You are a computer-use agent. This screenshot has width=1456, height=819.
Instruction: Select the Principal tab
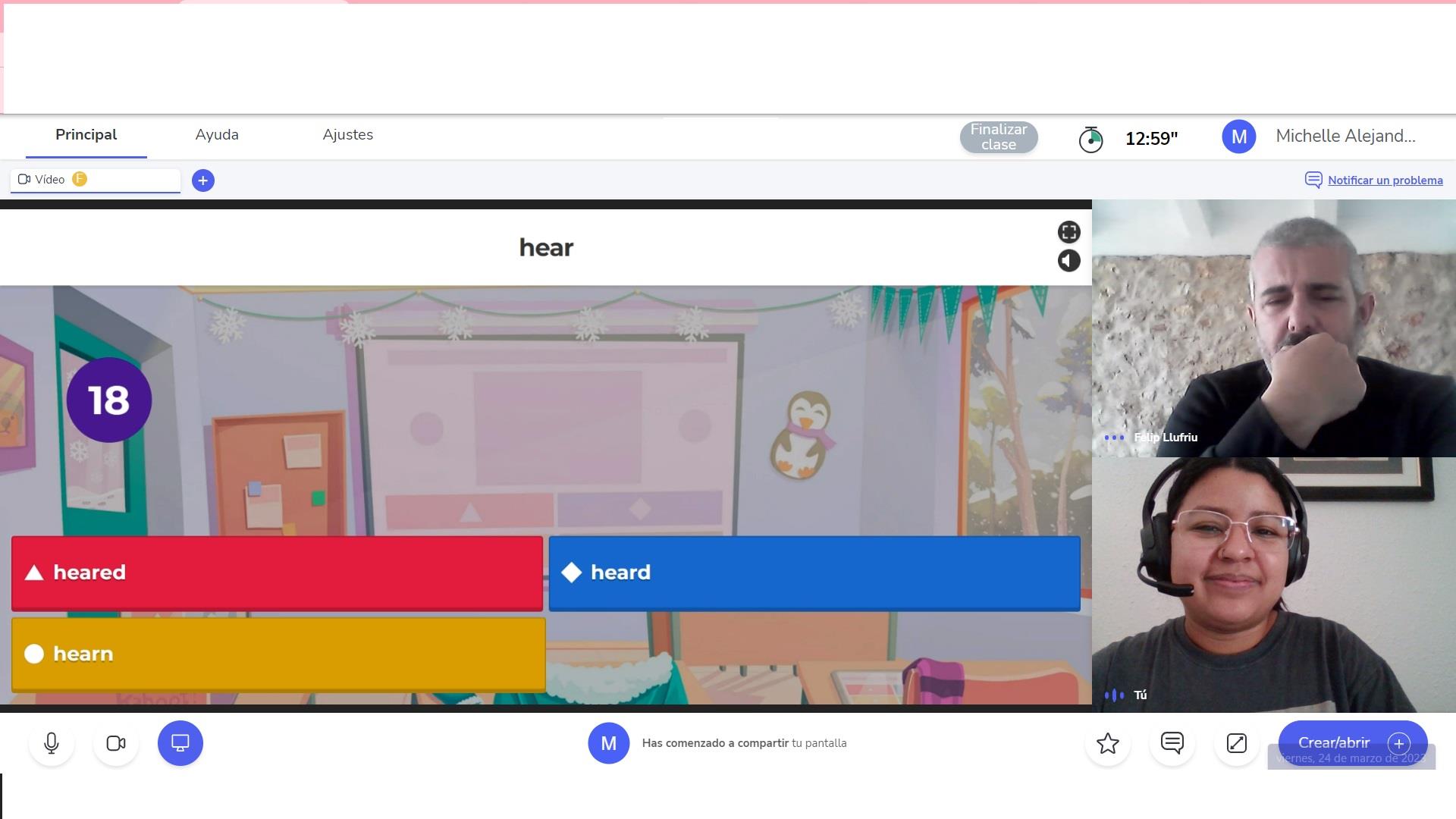pyautogui.click(x=86, y=135)
